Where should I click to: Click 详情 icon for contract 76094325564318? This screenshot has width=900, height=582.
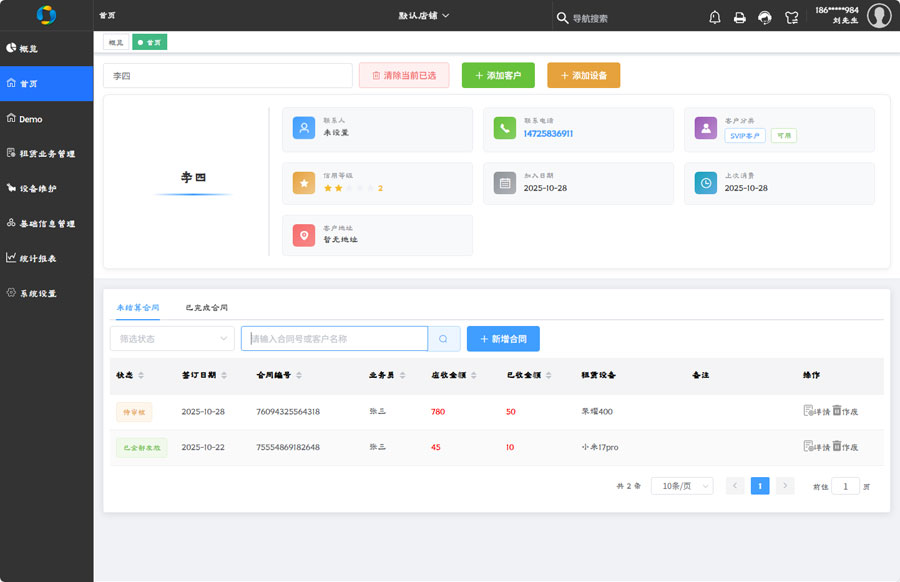pyautogui.click(x=809, y=411)
